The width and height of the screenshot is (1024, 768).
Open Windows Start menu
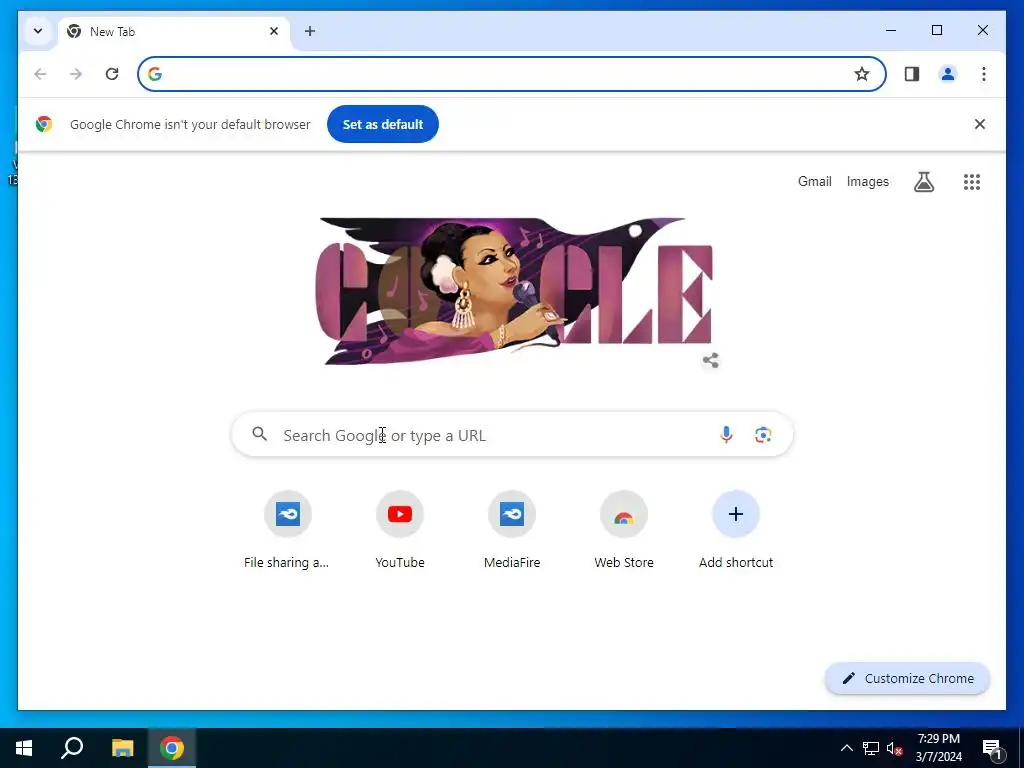click(24, 748)
